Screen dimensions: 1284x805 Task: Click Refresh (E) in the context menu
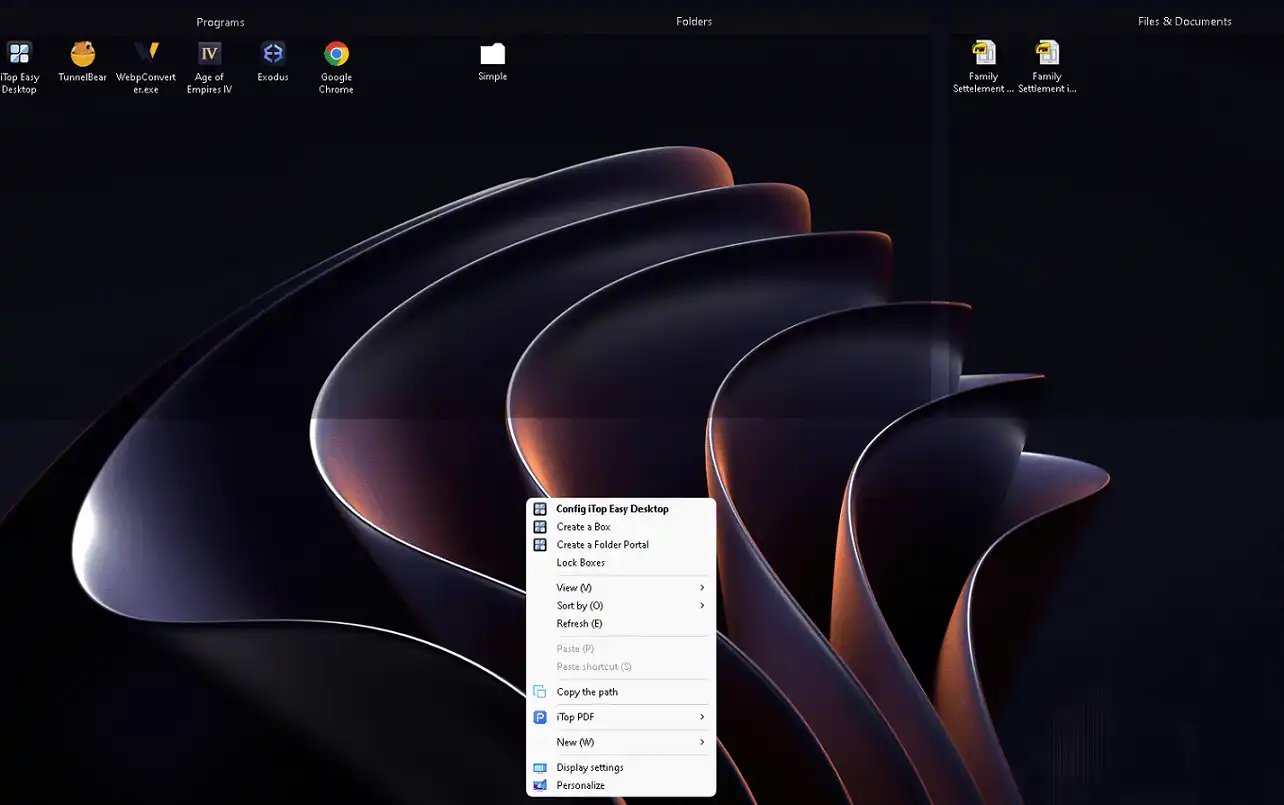pyautogui.click(x=579, y=624)
